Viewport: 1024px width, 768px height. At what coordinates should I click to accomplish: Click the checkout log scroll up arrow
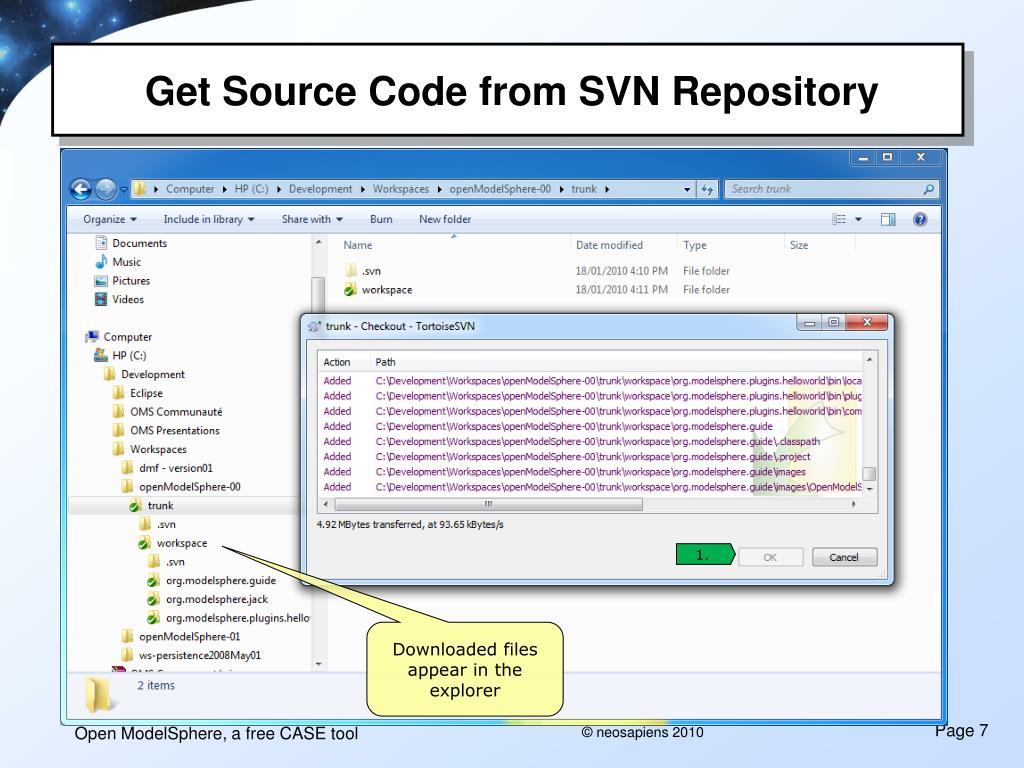869,360
